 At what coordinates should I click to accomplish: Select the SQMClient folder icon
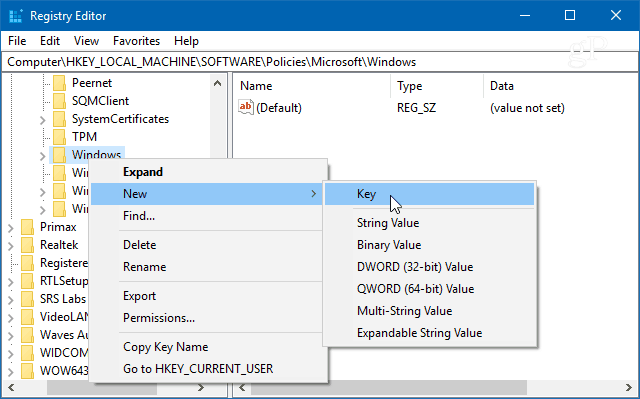click(60, 101)
